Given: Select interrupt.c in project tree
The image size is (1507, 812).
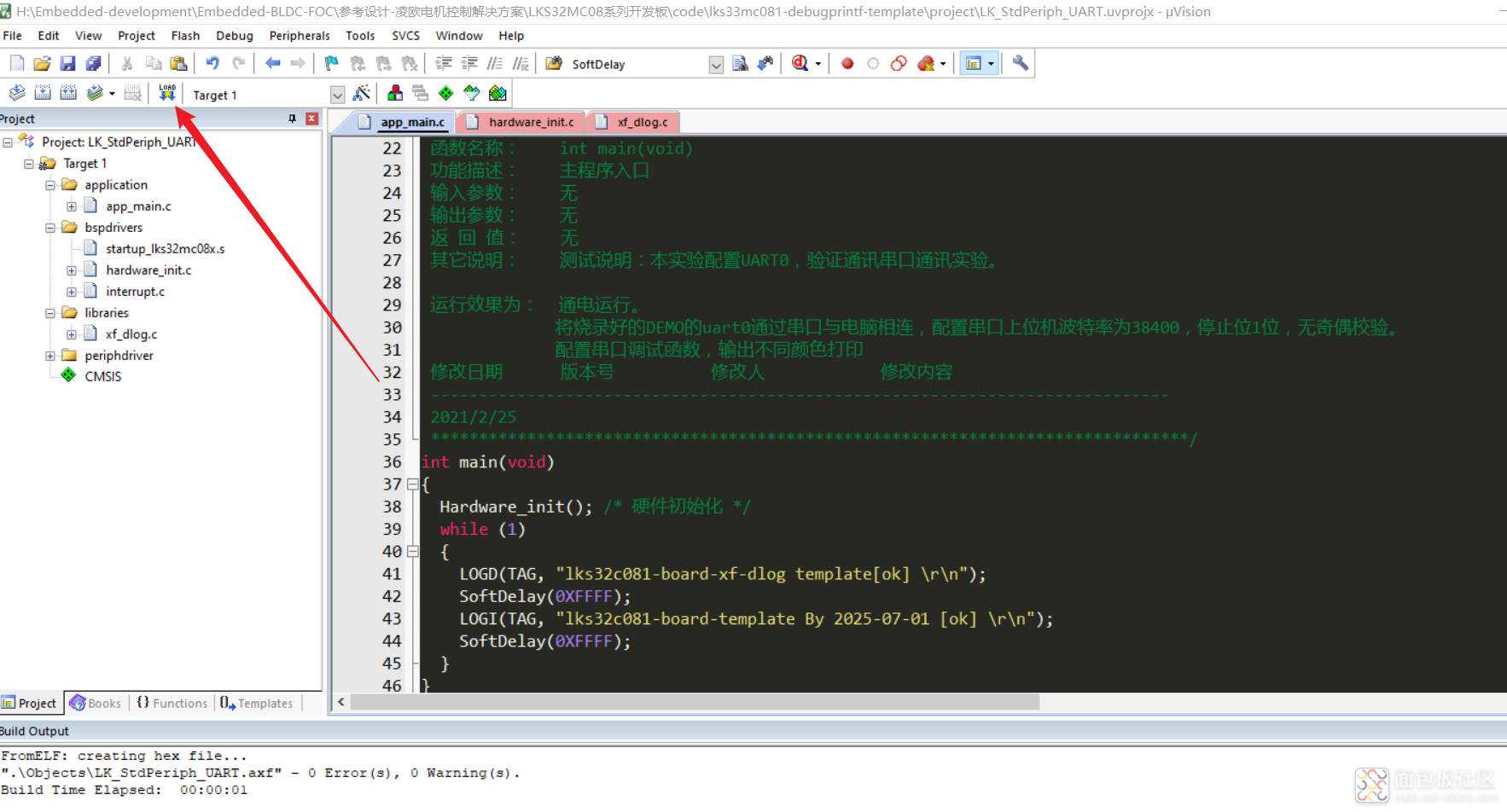Looking at the screenshot, I should [135, 292].
